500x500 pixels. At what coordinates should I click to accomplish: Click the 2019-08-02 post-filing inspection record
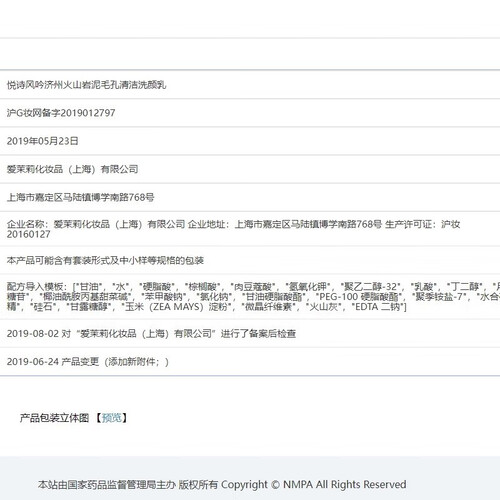151,333
